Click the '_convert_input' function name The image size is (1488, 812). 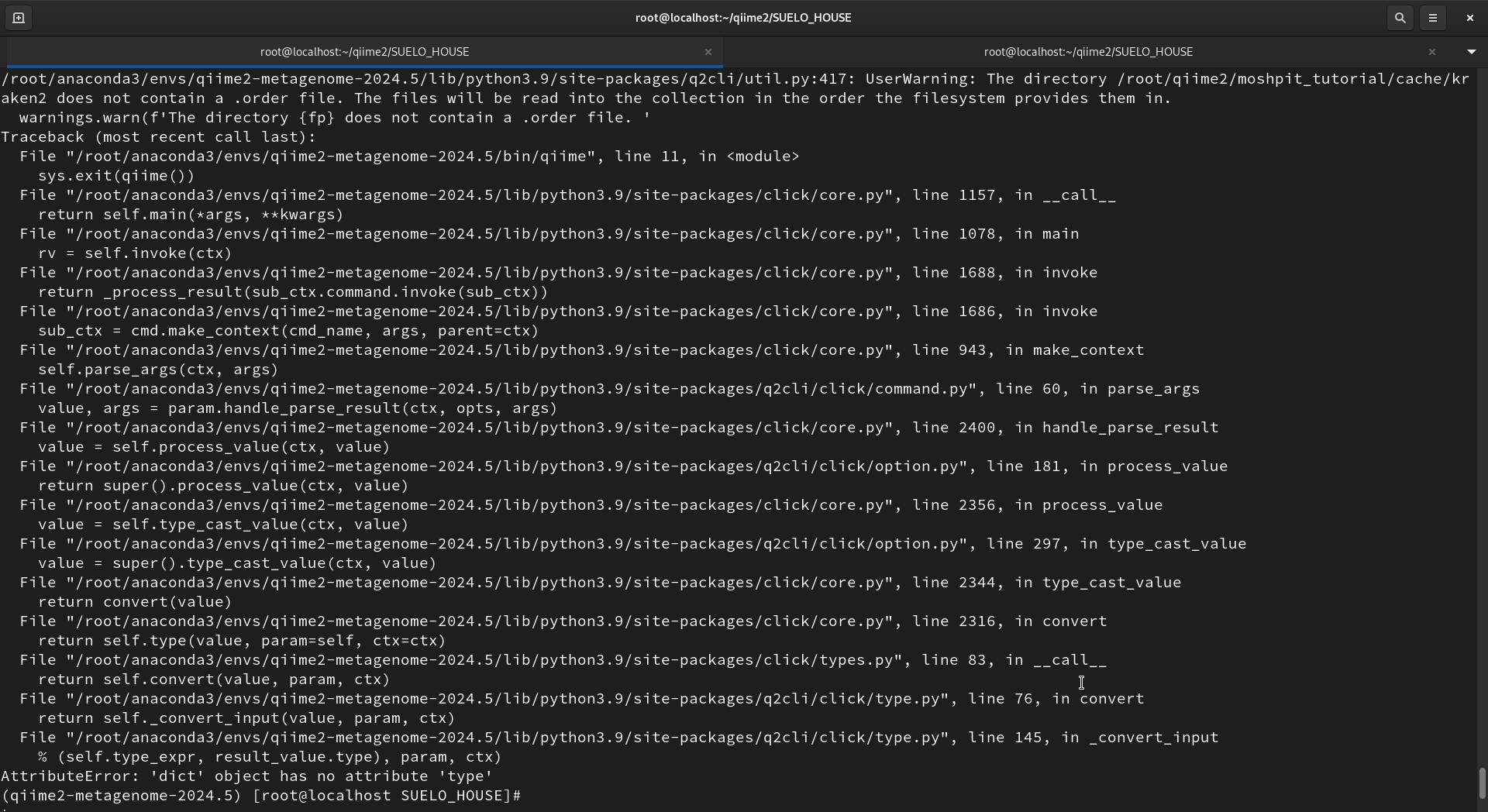pos(1153,738)
